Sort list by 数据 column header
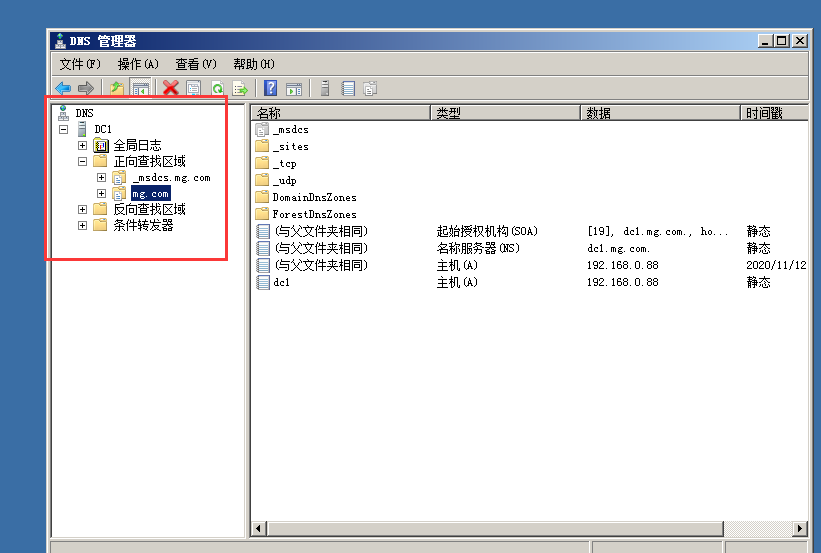The image size is (821, 553). (660, 113)
